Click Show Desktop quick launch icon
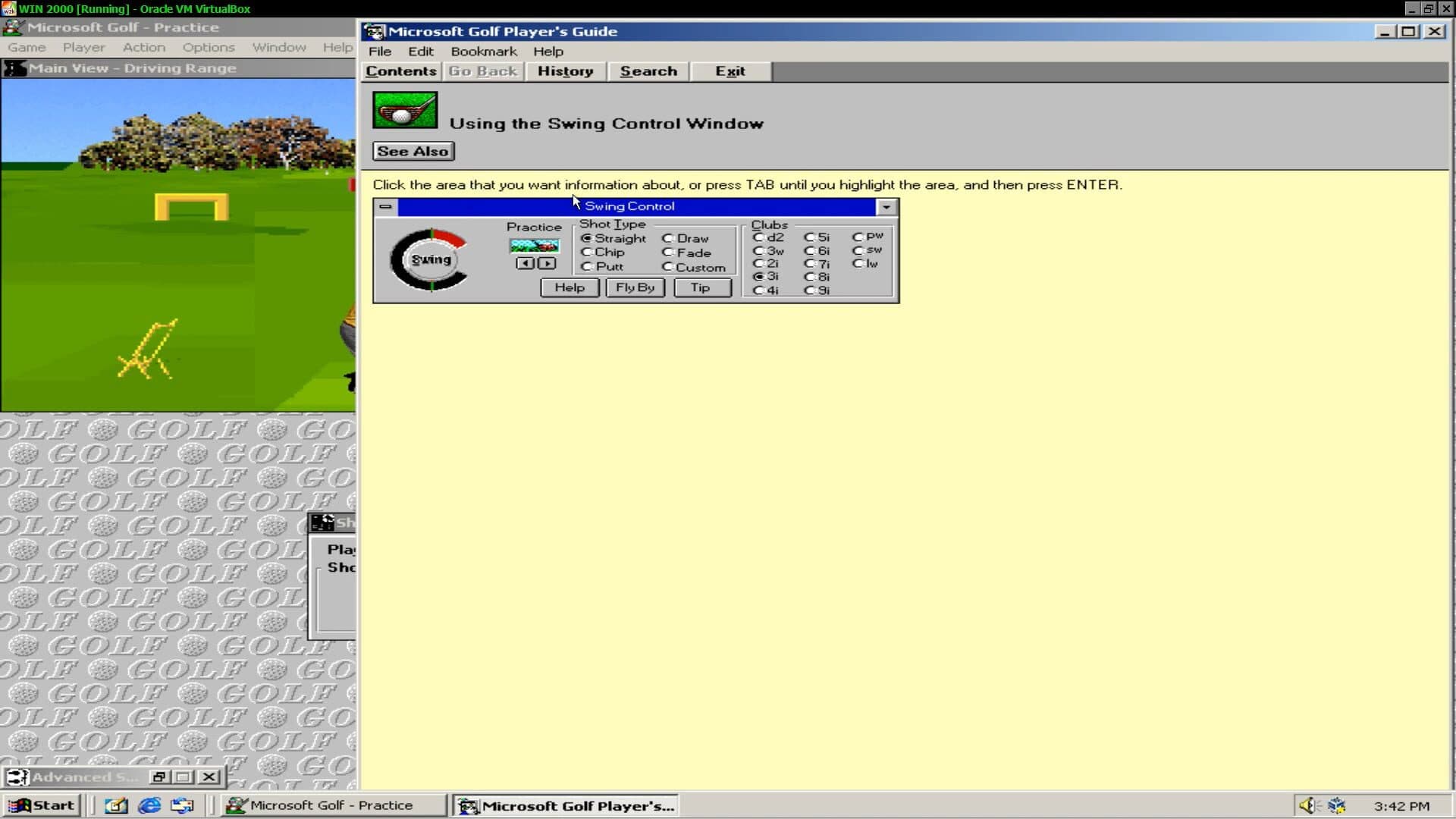This screenshot has width=1456, height=819. pyautogui.click(x=116, y=805)
